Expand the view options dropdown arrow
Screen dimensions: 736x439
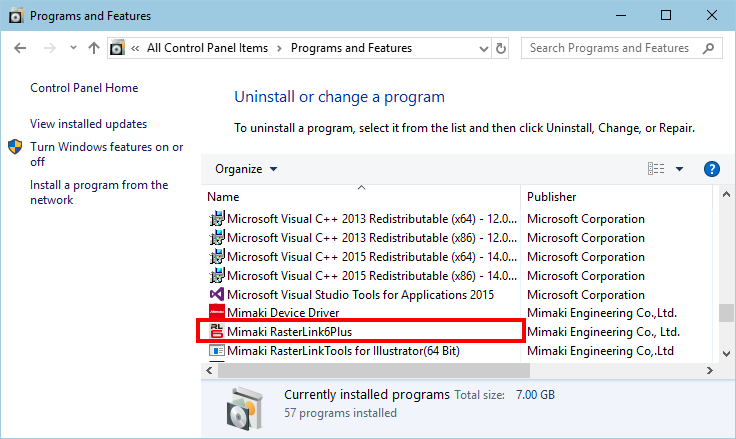pyautogui.click(x=679, y=169)
